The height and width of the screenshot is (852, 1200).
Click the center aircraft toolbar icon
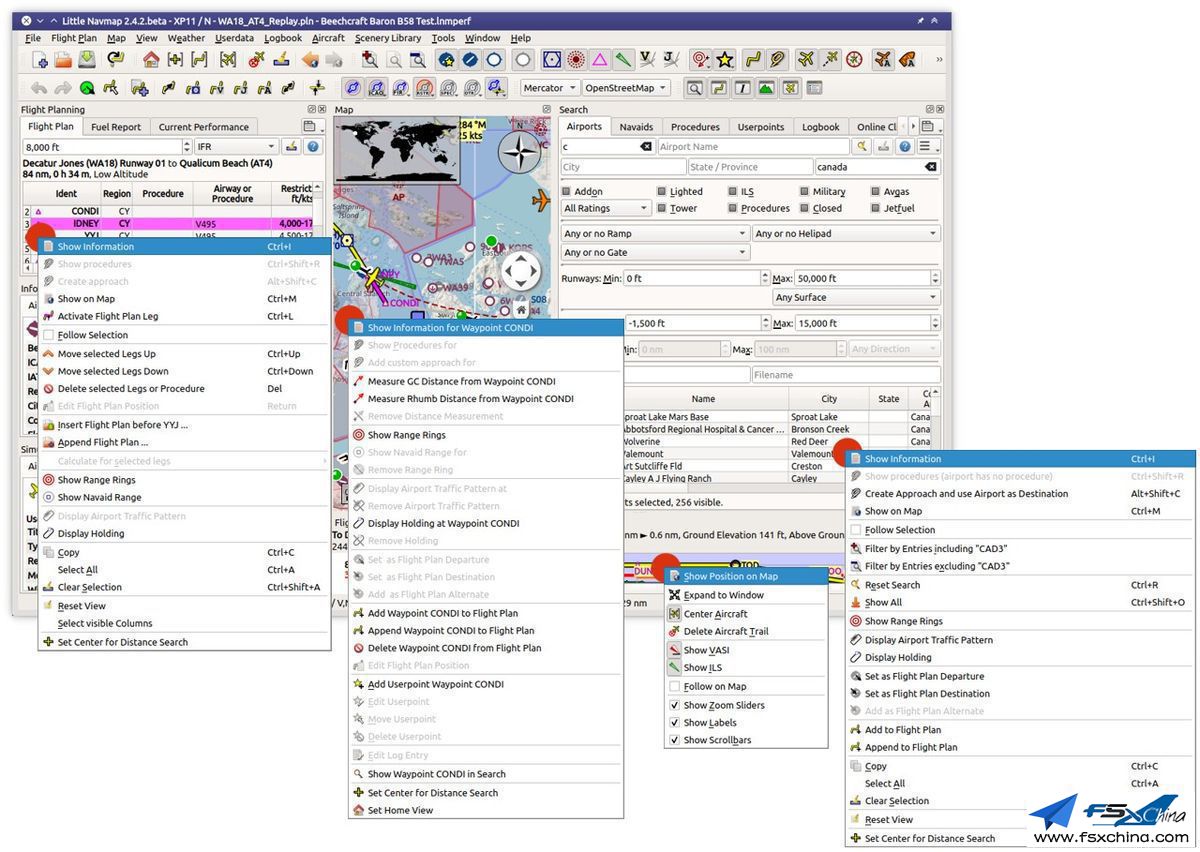pyautogui.click(x=227, y=60)
